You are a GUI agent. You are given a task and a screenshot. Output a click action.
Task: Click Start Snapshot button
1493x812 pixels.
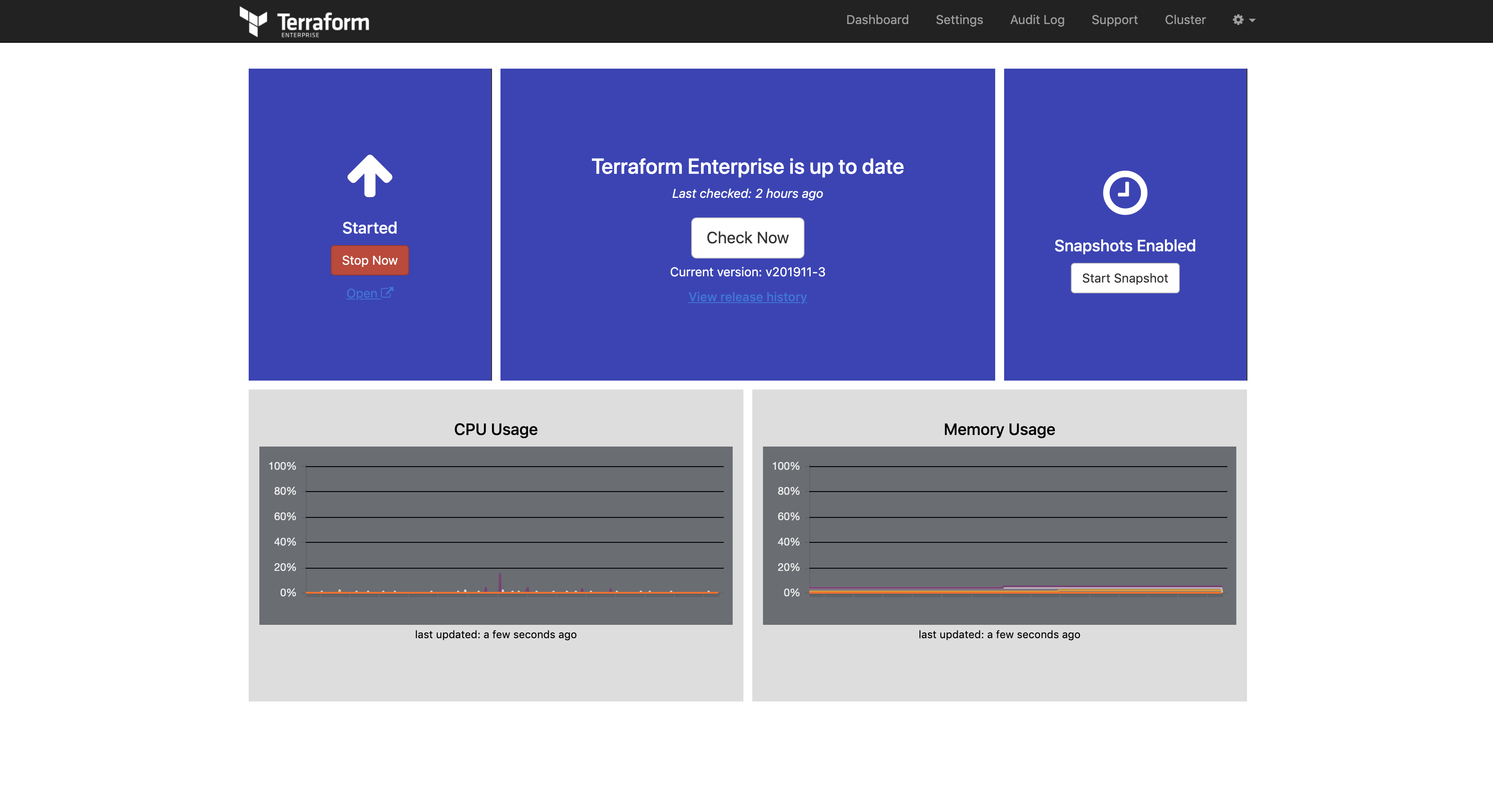1124,278
